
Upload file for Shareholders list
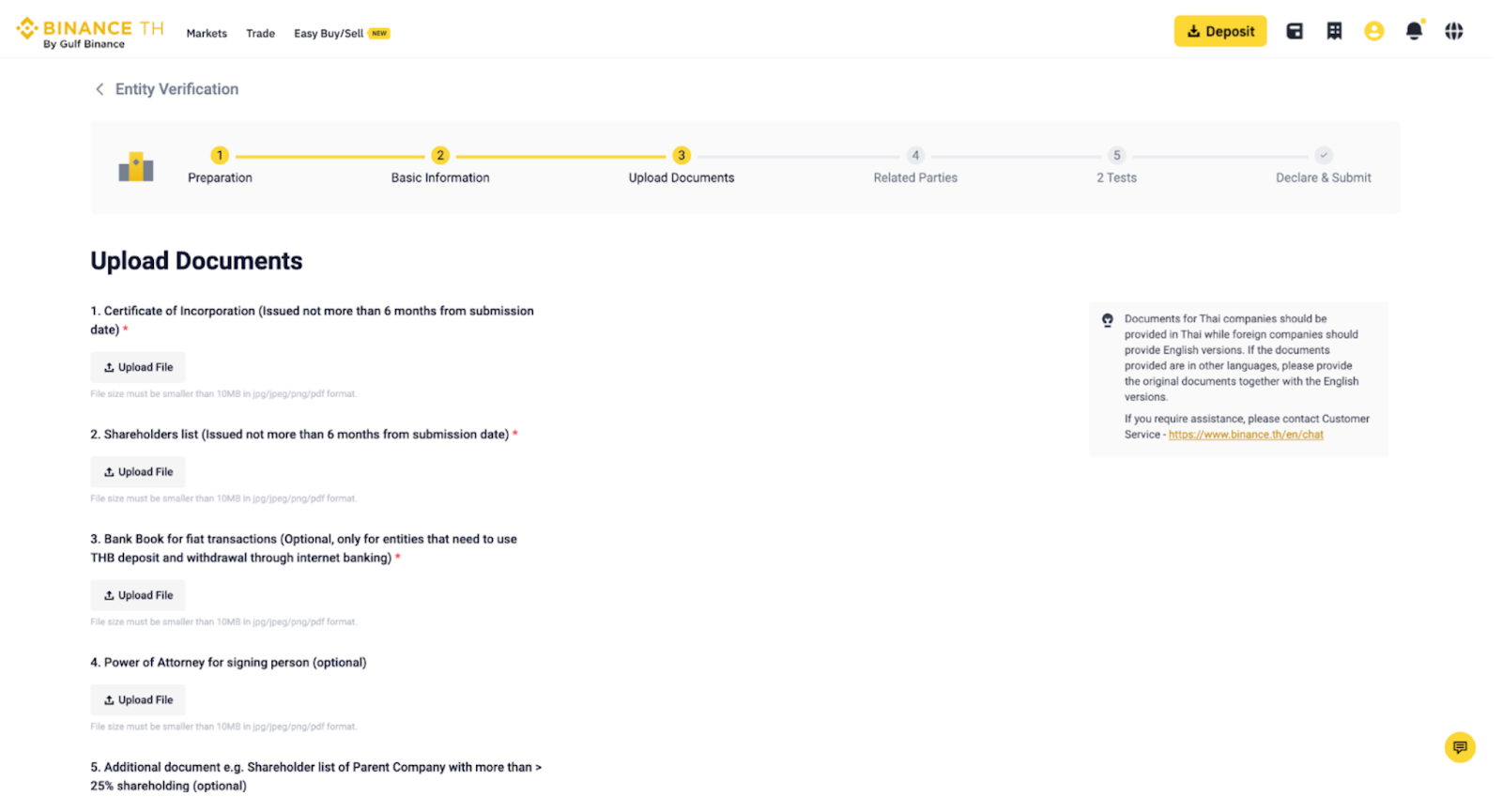(x=138, y=472)
